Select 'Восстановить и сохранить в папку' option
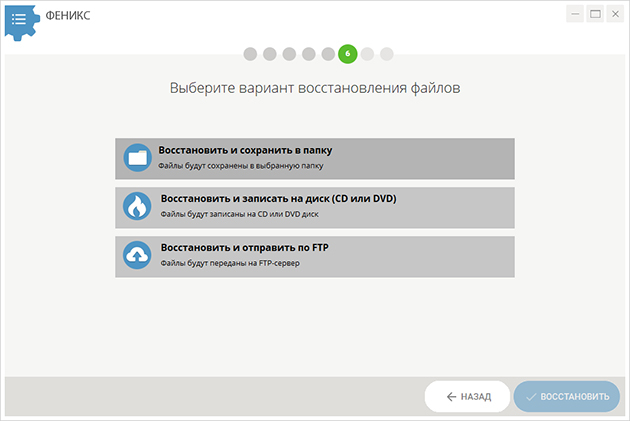The image size is (630, 421). pos(315,159)
